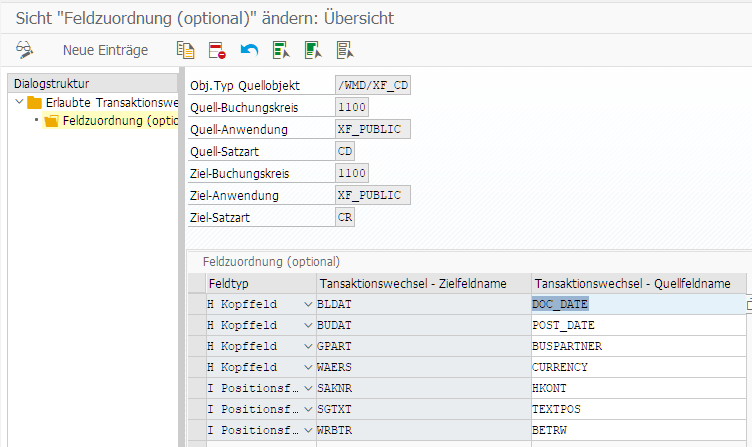Image resolution: width=752 pixels, height=447 pixels.
Task: Click the blue undo arrow icon
Action: point(249,50)
